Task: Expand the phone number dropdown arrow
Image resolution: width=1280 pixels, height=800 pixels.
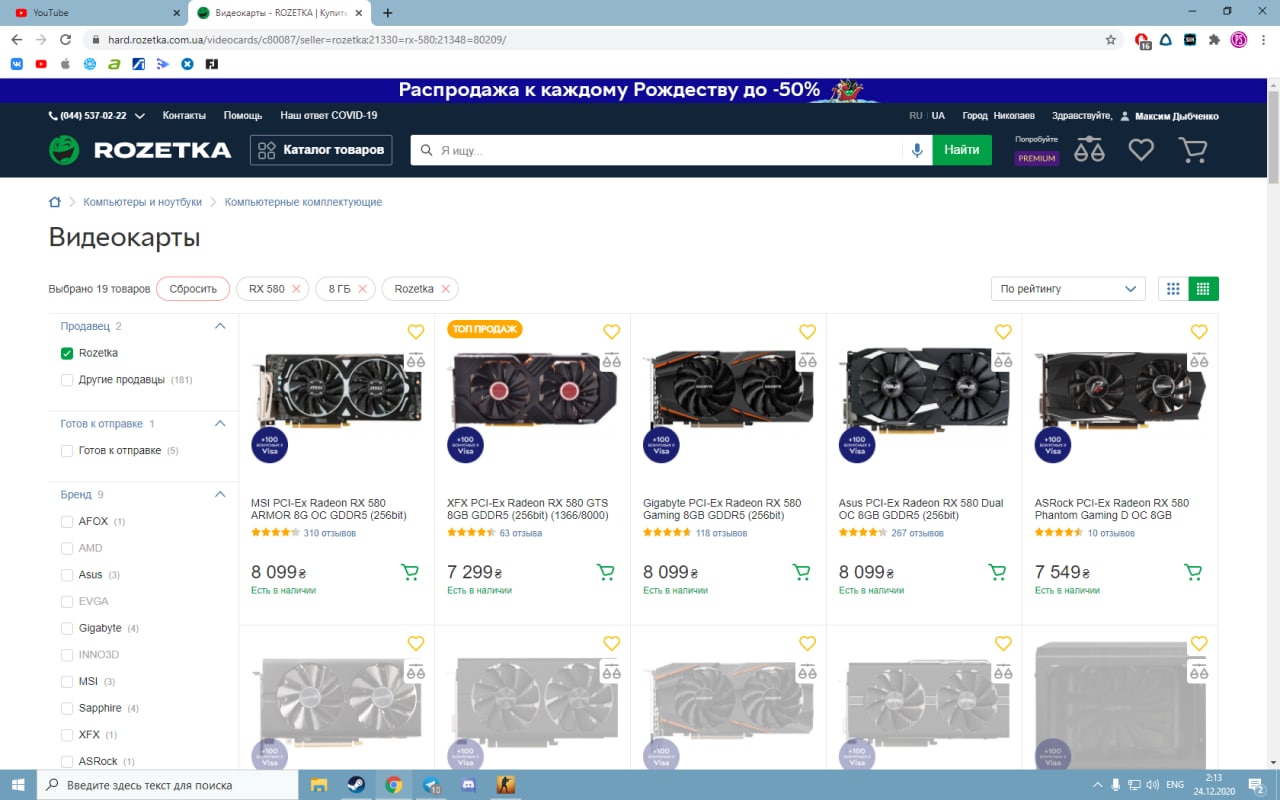Action: 139,116
